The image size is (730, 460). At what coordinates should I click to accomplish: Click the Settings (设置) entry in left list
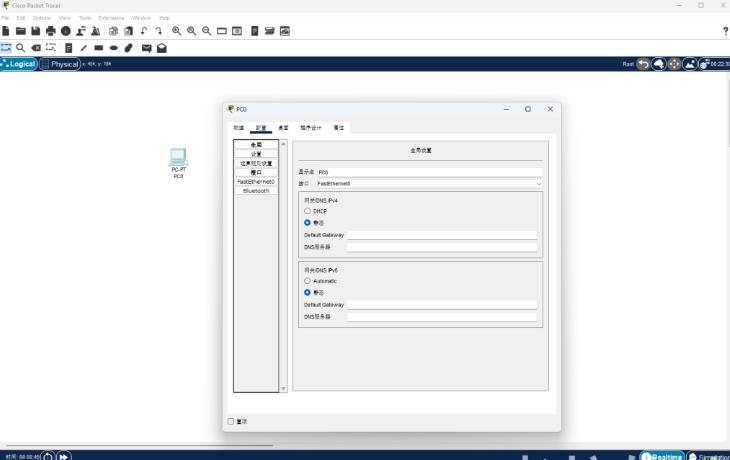click(256, 154)
